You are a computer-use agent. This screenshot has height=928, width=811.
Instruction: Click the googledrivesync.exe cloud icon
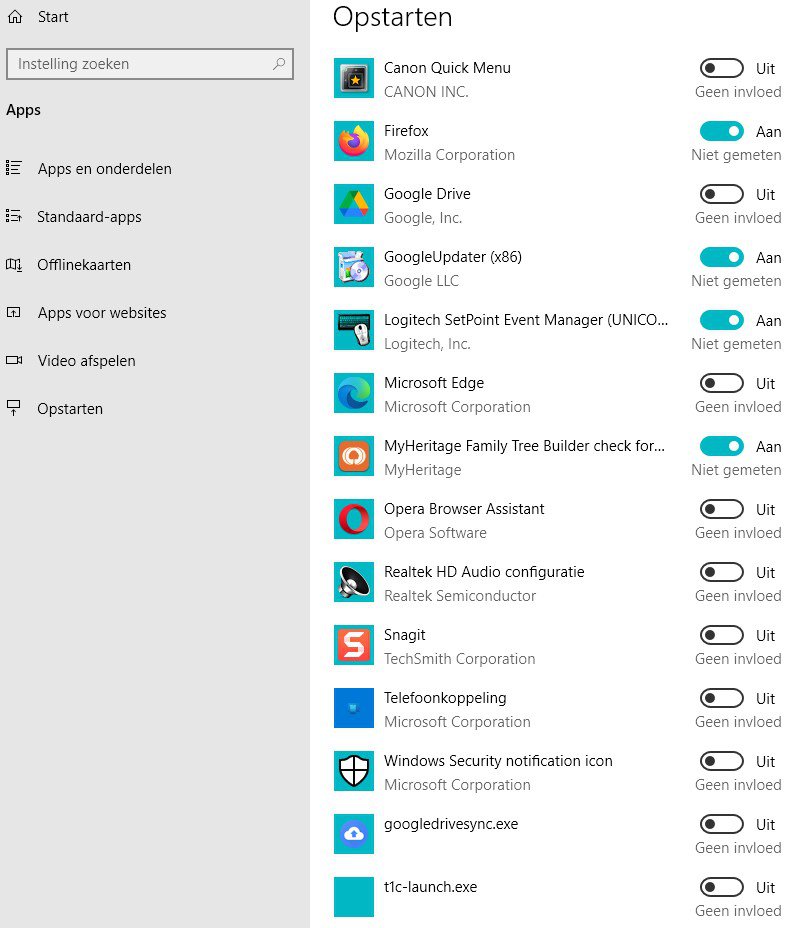point(353,834)
